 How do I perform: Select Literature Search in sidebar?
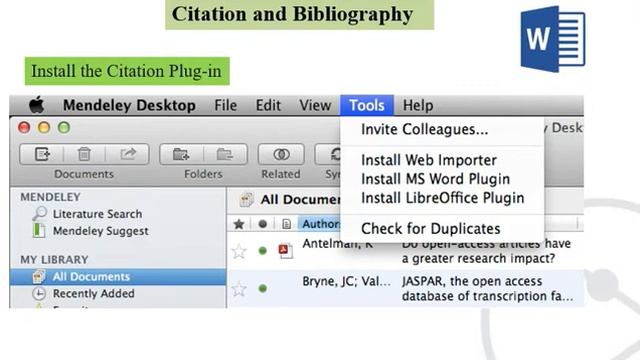pos(97,213)
